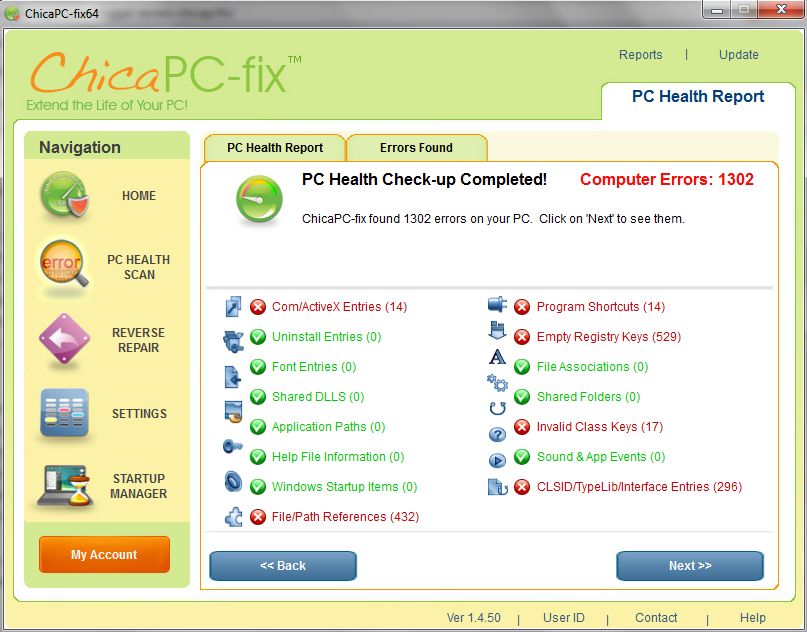Click the Ver 1.4.50 footer text
Viewport: 807px width, 632px height.
pyautogui.click(x=473, y=618)
